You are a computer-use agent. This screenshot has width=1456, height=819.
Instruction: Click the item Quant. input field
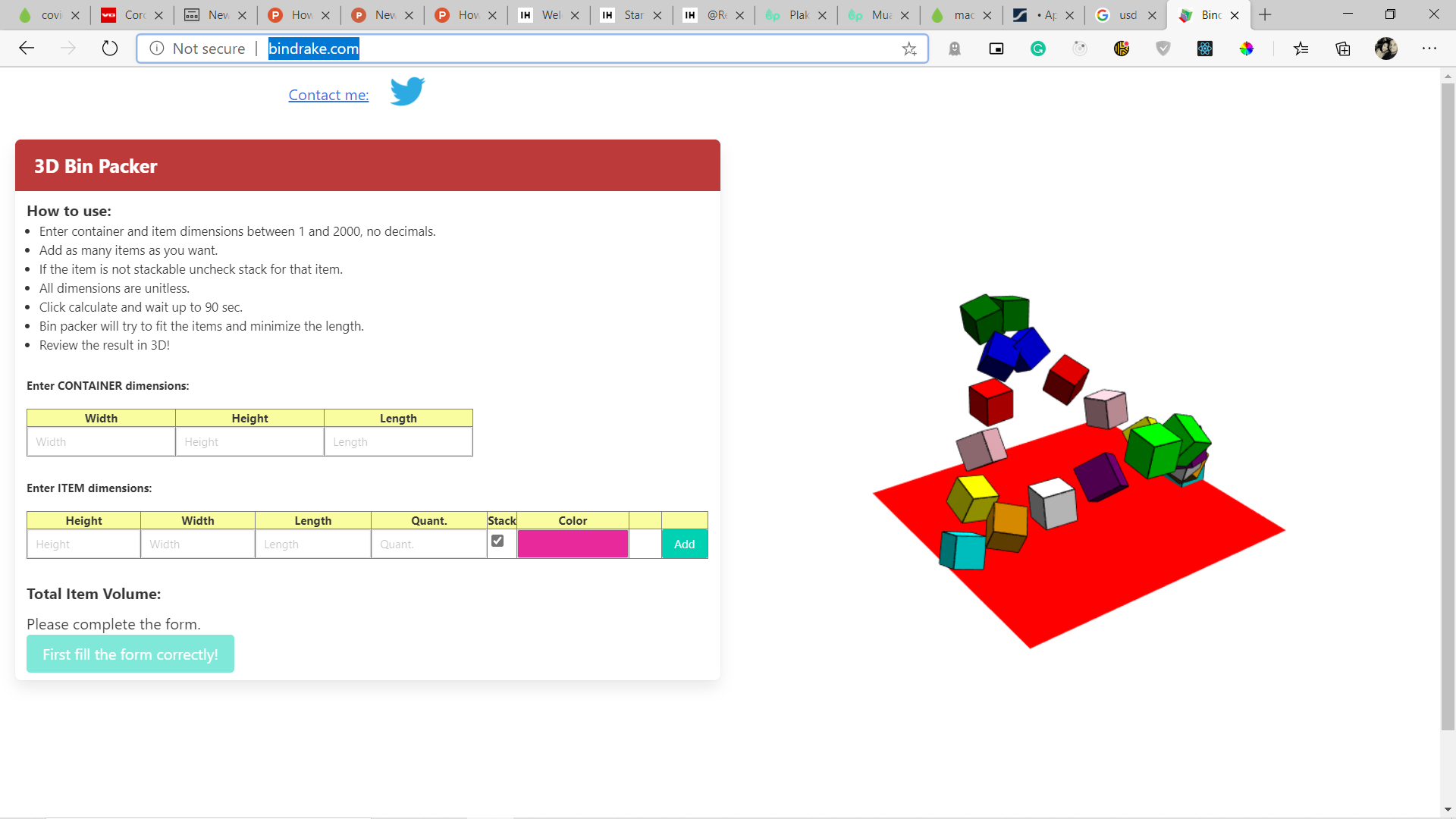(428, 544)
